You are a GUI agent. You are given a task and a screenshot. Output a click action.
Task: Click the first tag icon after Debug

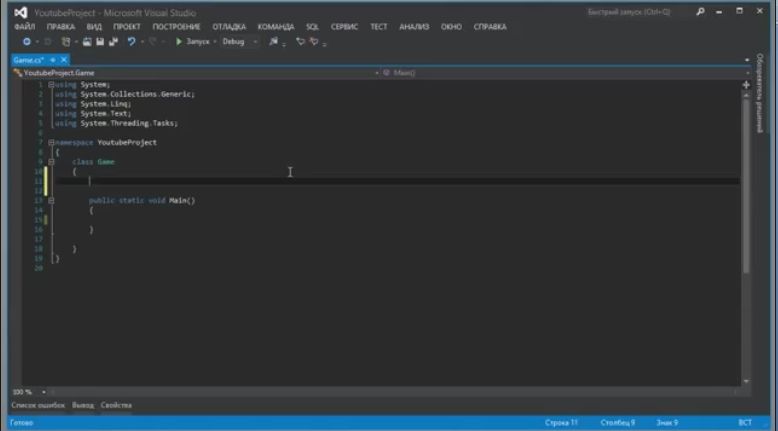[300, 42]
